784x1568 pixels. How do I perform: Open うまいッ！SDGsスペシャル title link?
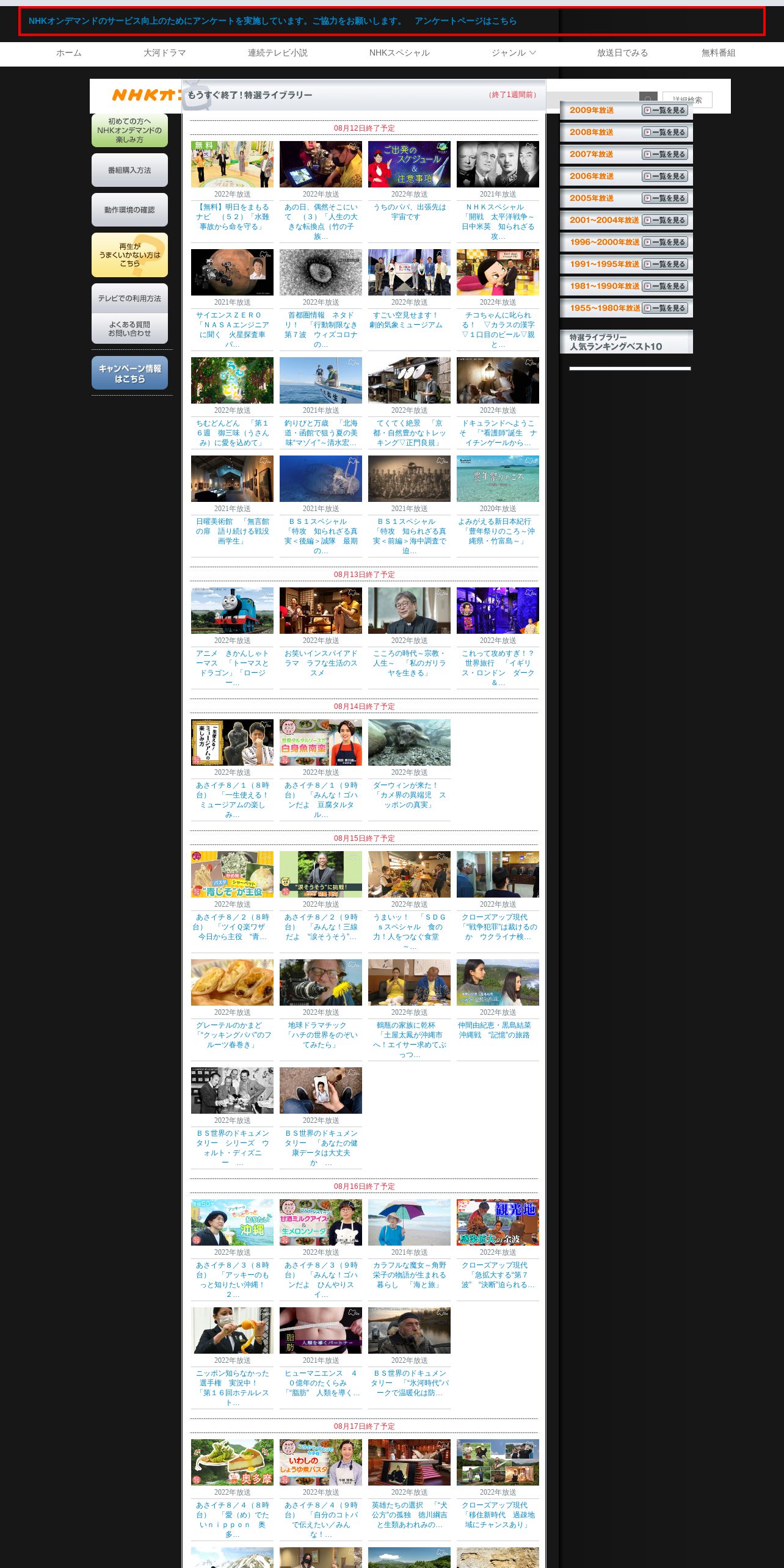coord(409,932)
